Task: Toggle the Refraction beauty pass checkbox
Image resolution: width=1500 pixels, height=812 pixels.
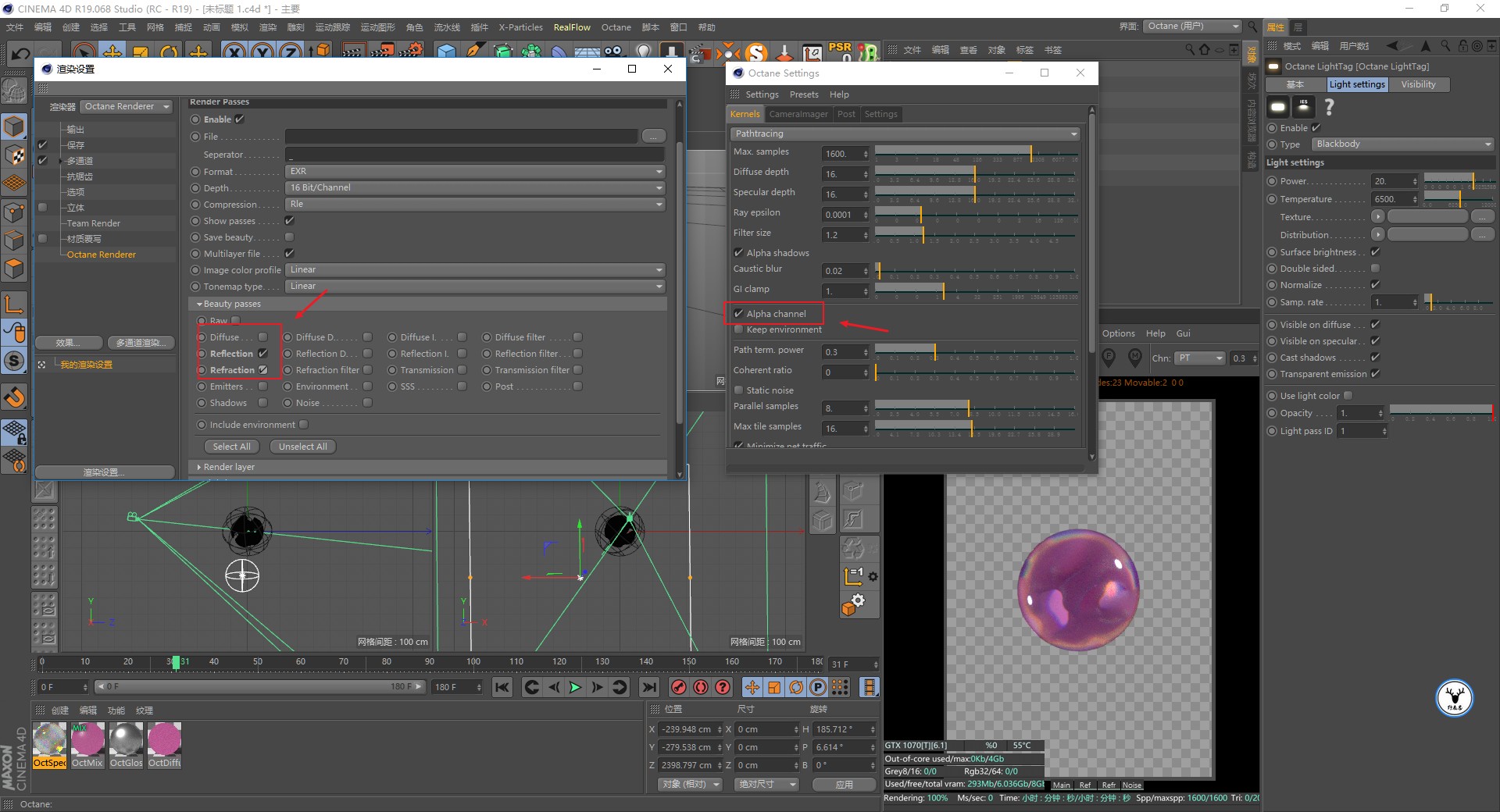Action: (263, 370)
